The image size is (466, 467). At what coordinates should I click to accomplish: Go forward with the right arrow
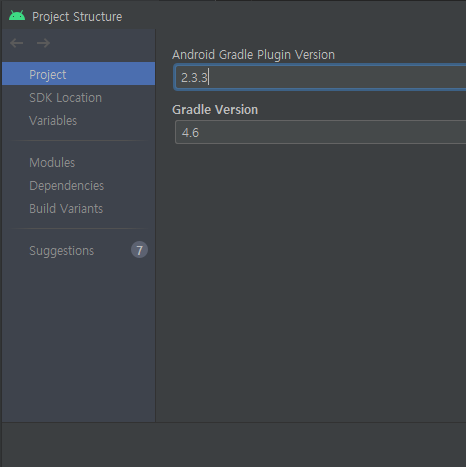click(x=43, y=43)
